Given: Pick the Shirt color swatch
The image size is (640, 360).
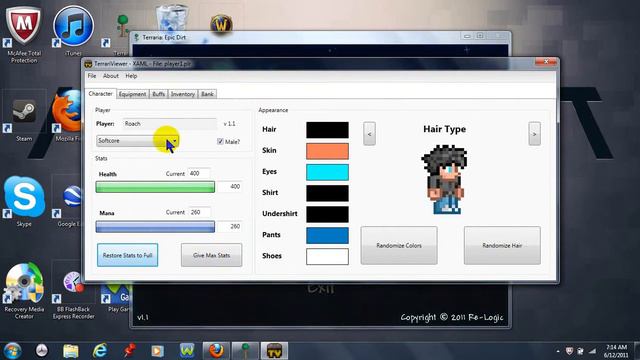Looking at the screenshot, I should [x=327, y=193].
